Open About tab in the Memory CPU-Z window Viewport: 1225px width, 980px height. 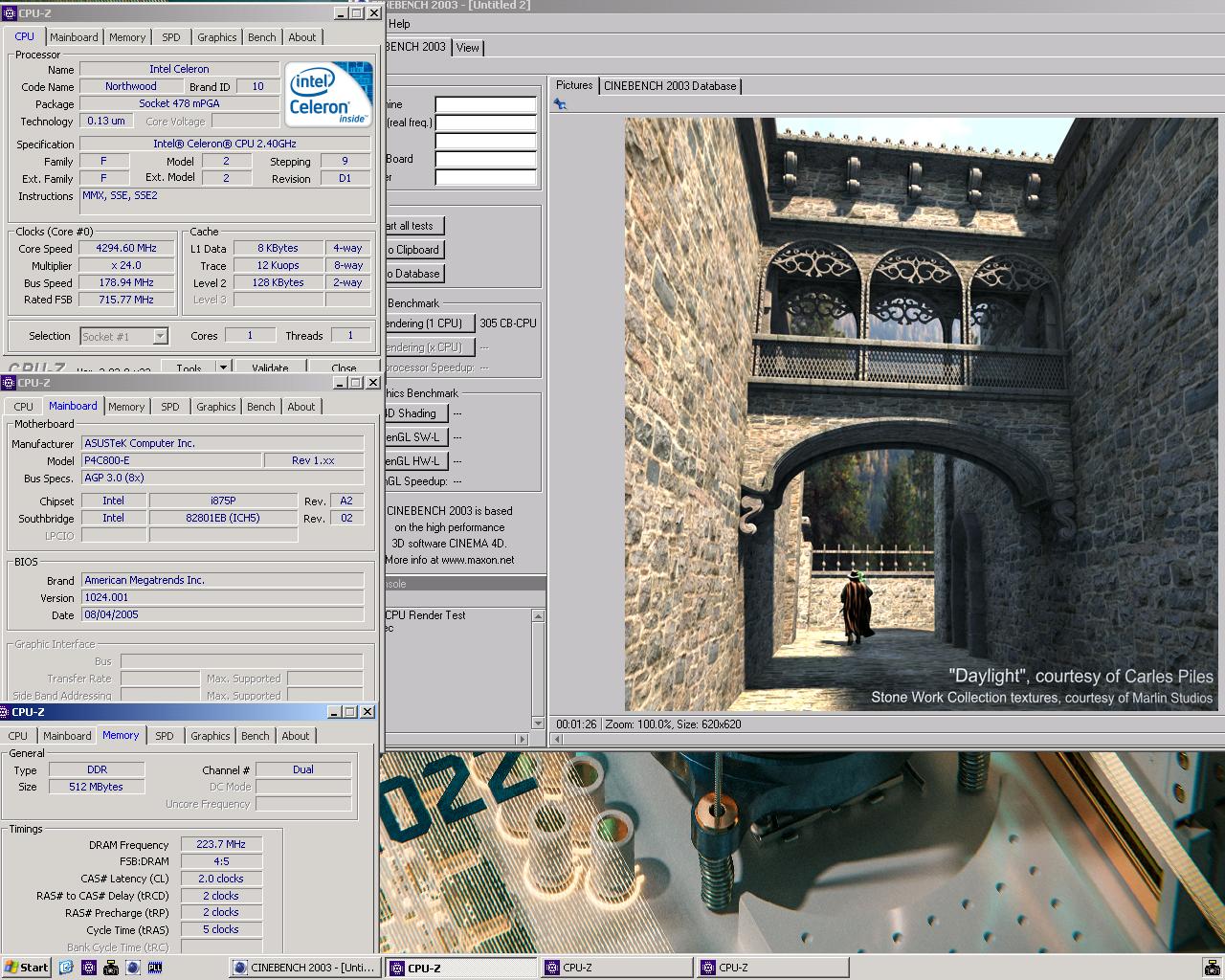(x=295, y=736)
